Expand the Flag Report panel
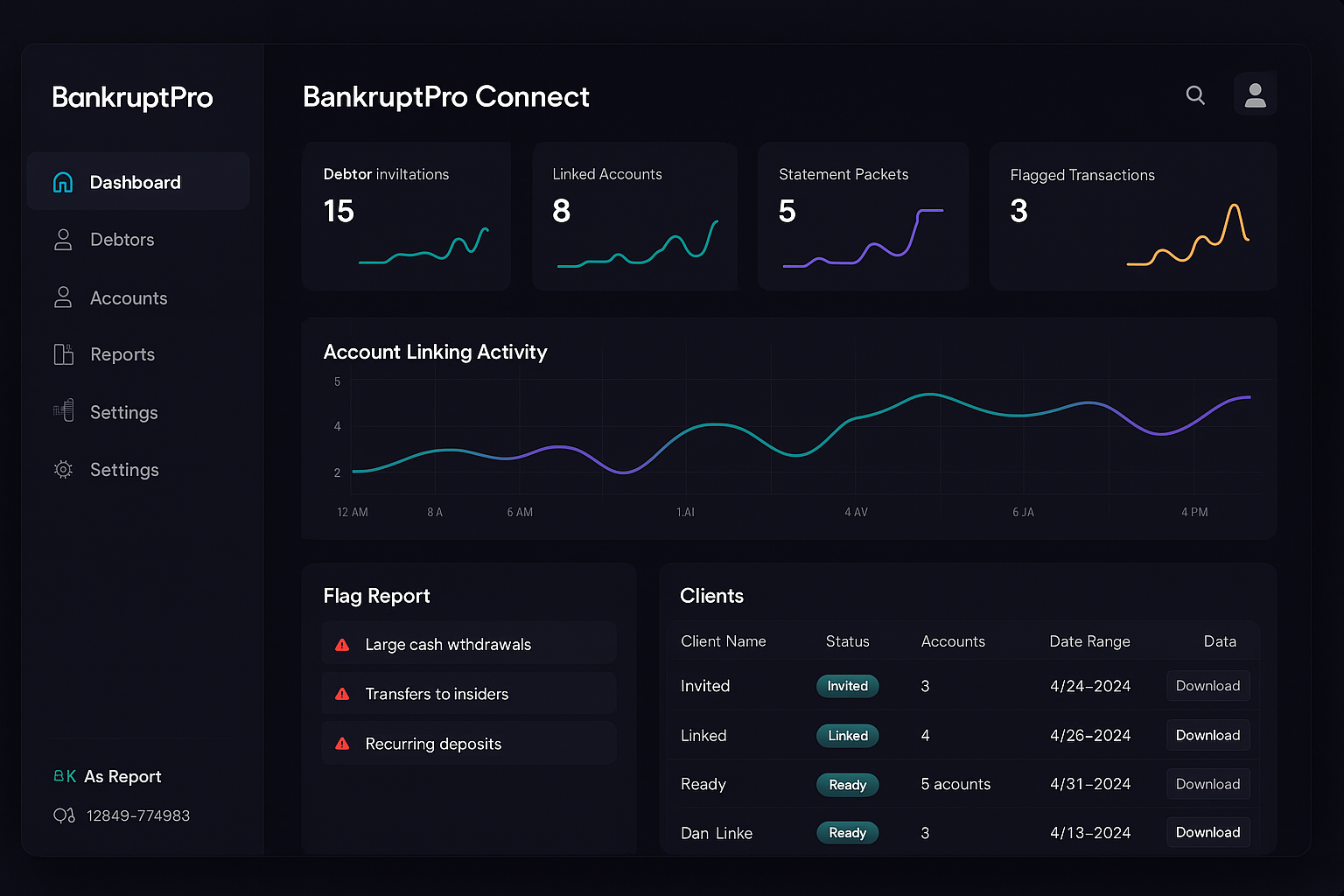The image size is (1344, 896). [x=376, y=596]
